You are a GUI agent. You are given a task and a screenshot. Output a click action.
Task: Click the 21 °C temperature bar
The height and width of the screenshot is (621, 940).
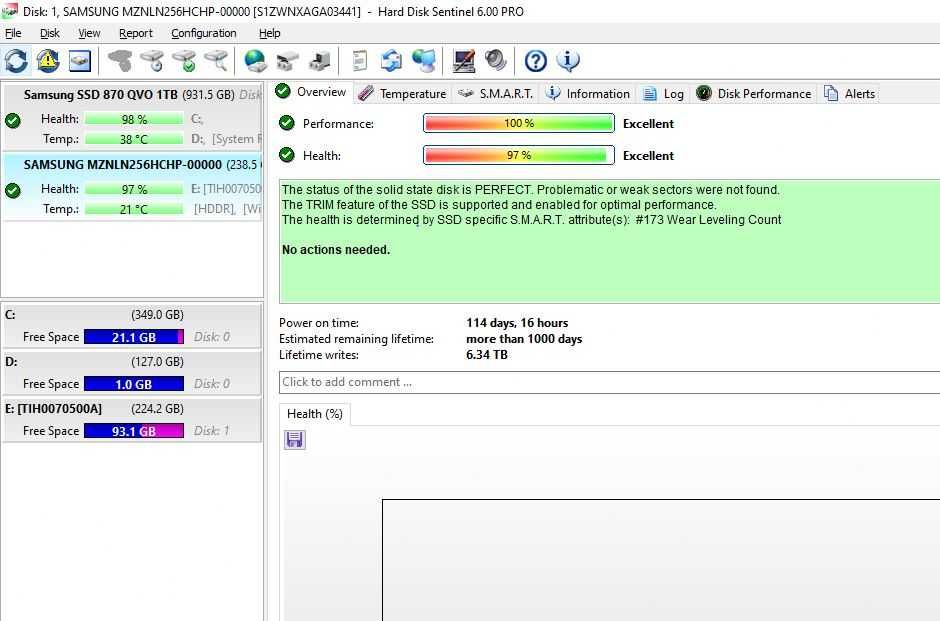(134, 209)
